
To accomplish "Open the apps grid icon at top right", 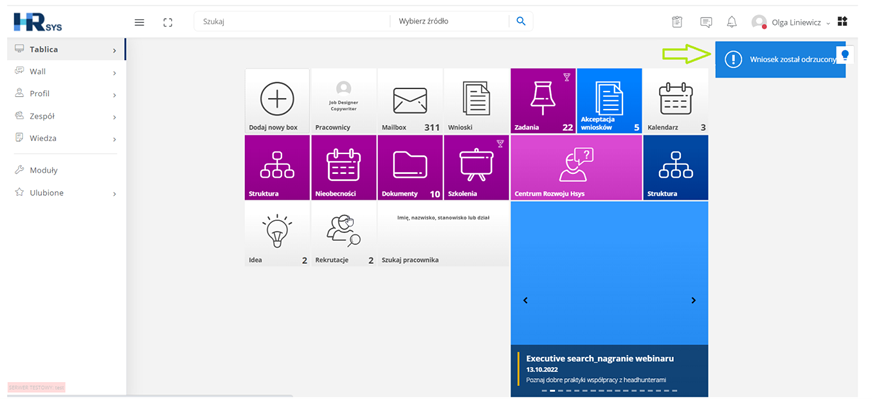I will tap(843, 22).
